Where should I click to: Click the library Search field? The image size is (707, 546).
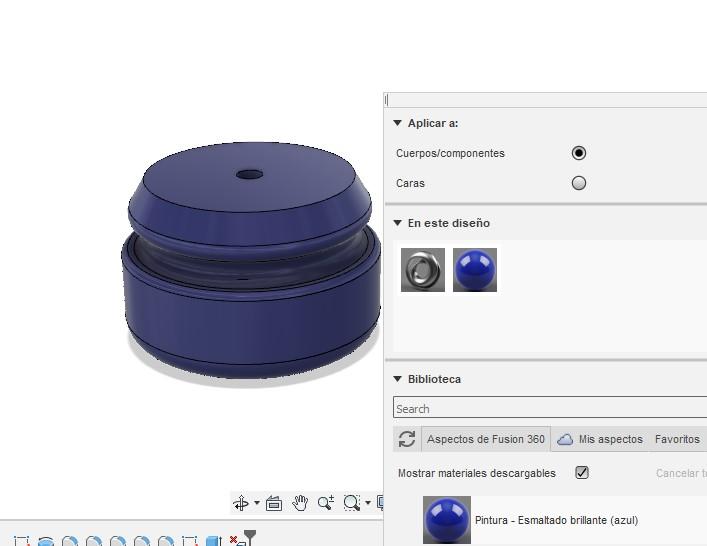click(550, 408)
